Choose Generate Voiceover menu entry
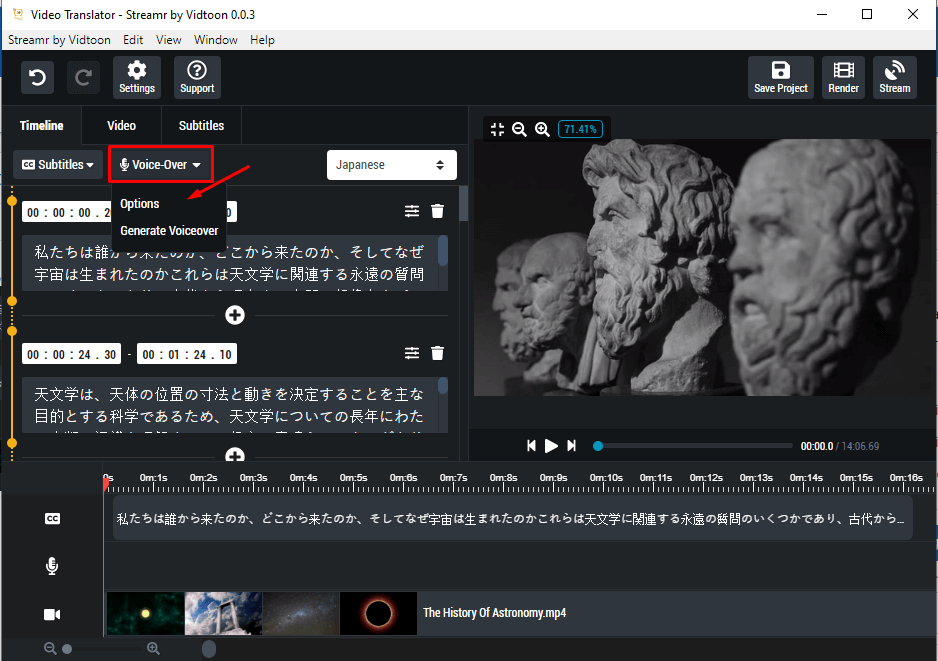 pos(169,230)
